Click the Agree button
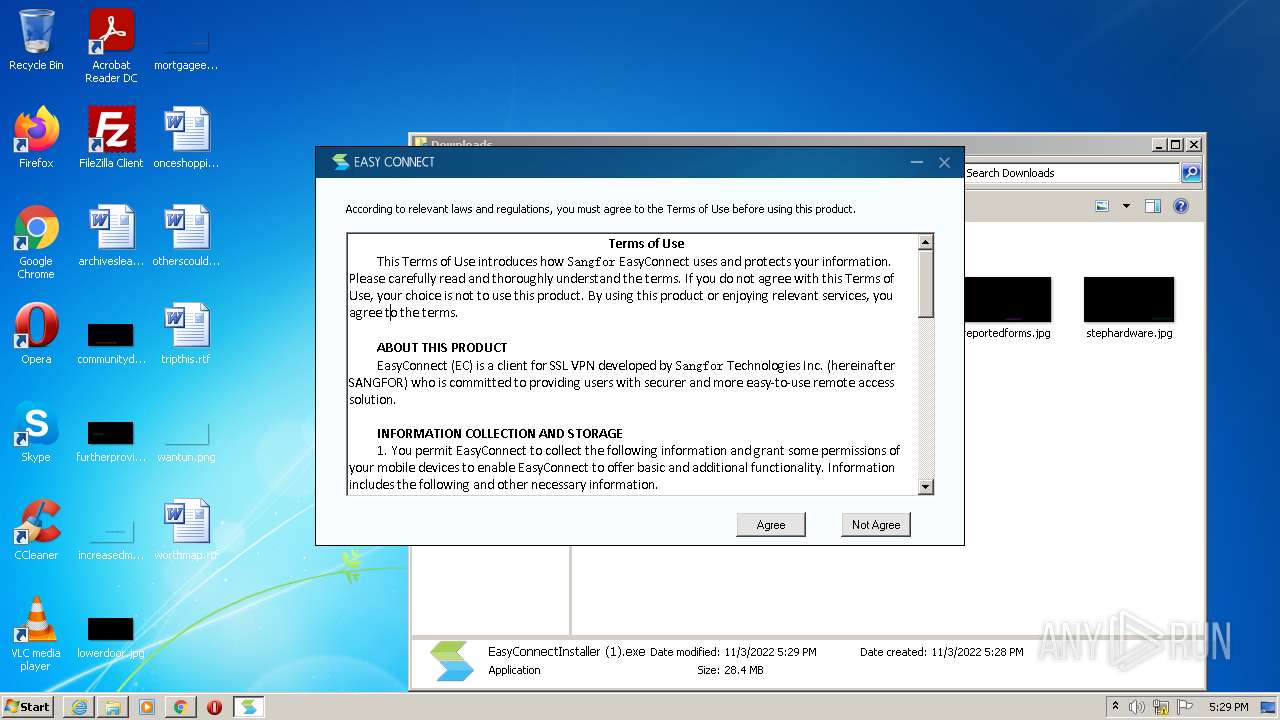Viewport: 1280px width, 720px height. tap(771, 524)
